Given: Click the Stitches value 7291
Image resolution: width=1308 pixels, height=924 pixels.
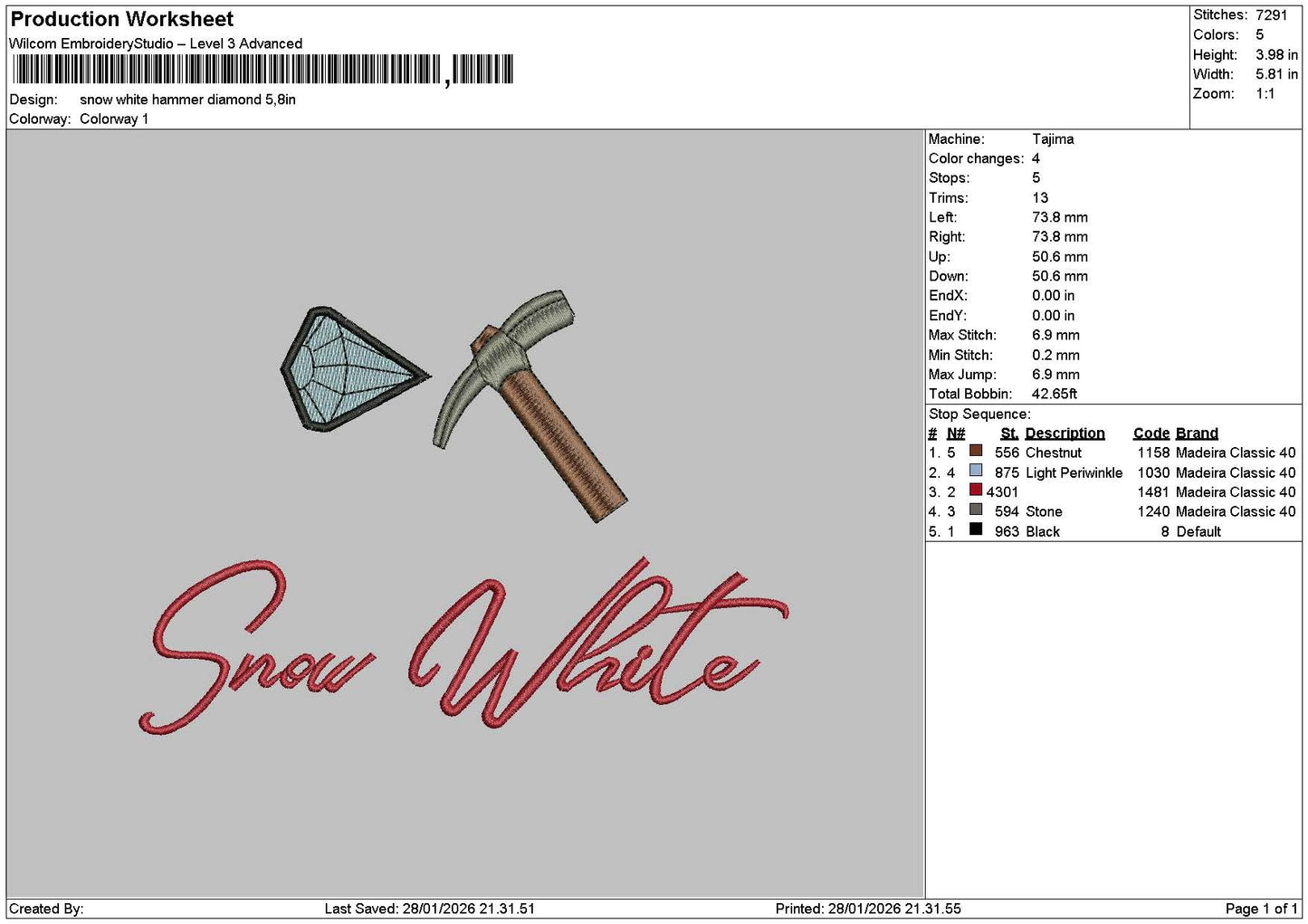Looking at the screenshot, I should pos(1271,15).
